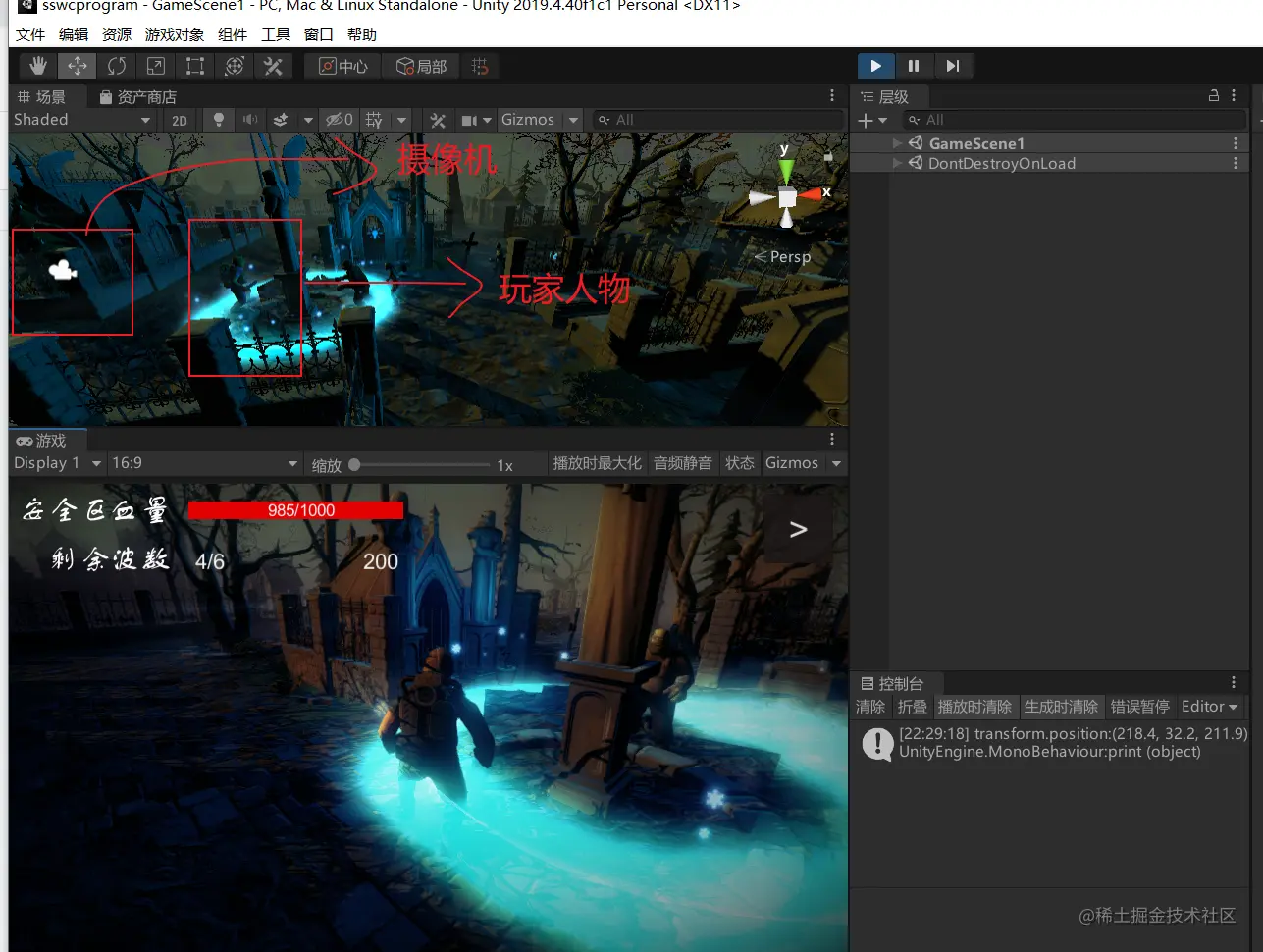1263x952 pixels.
Task: Switch to the 资产商店 tab
Action: [x=137, y=96]
